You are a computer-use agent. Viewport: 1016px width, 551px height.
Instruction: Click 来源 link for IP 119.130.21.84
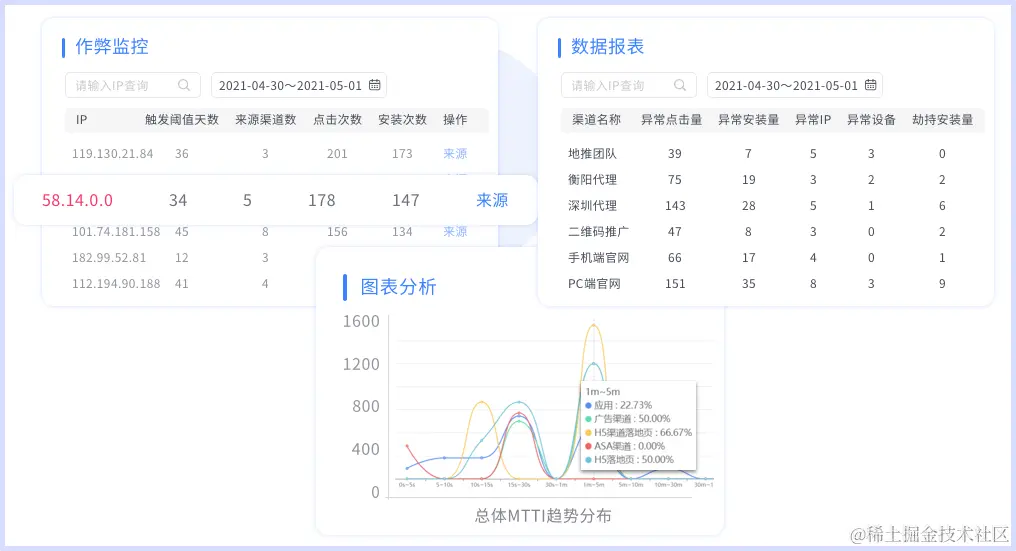455,154
